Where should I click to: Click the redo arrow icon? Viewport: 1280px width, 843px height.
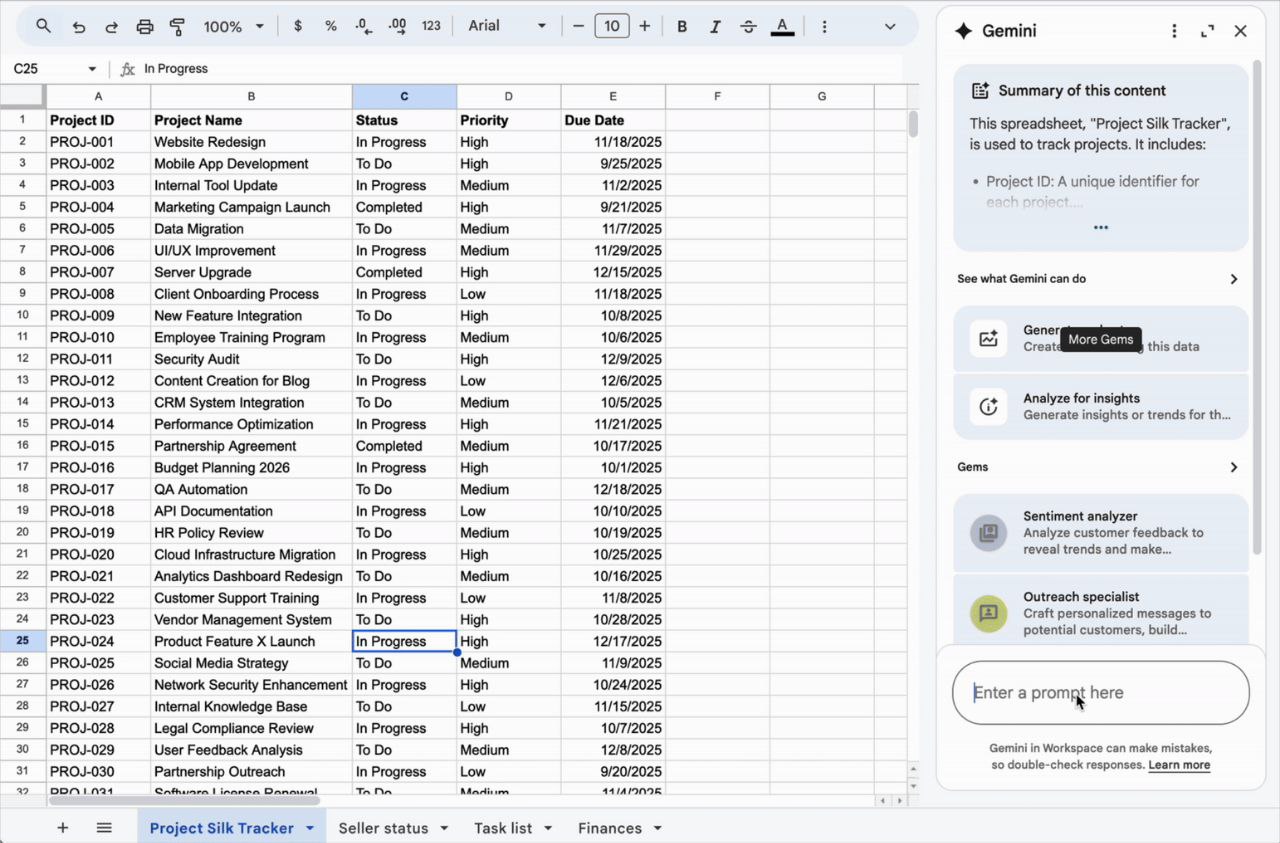click(x=111, y=27)
